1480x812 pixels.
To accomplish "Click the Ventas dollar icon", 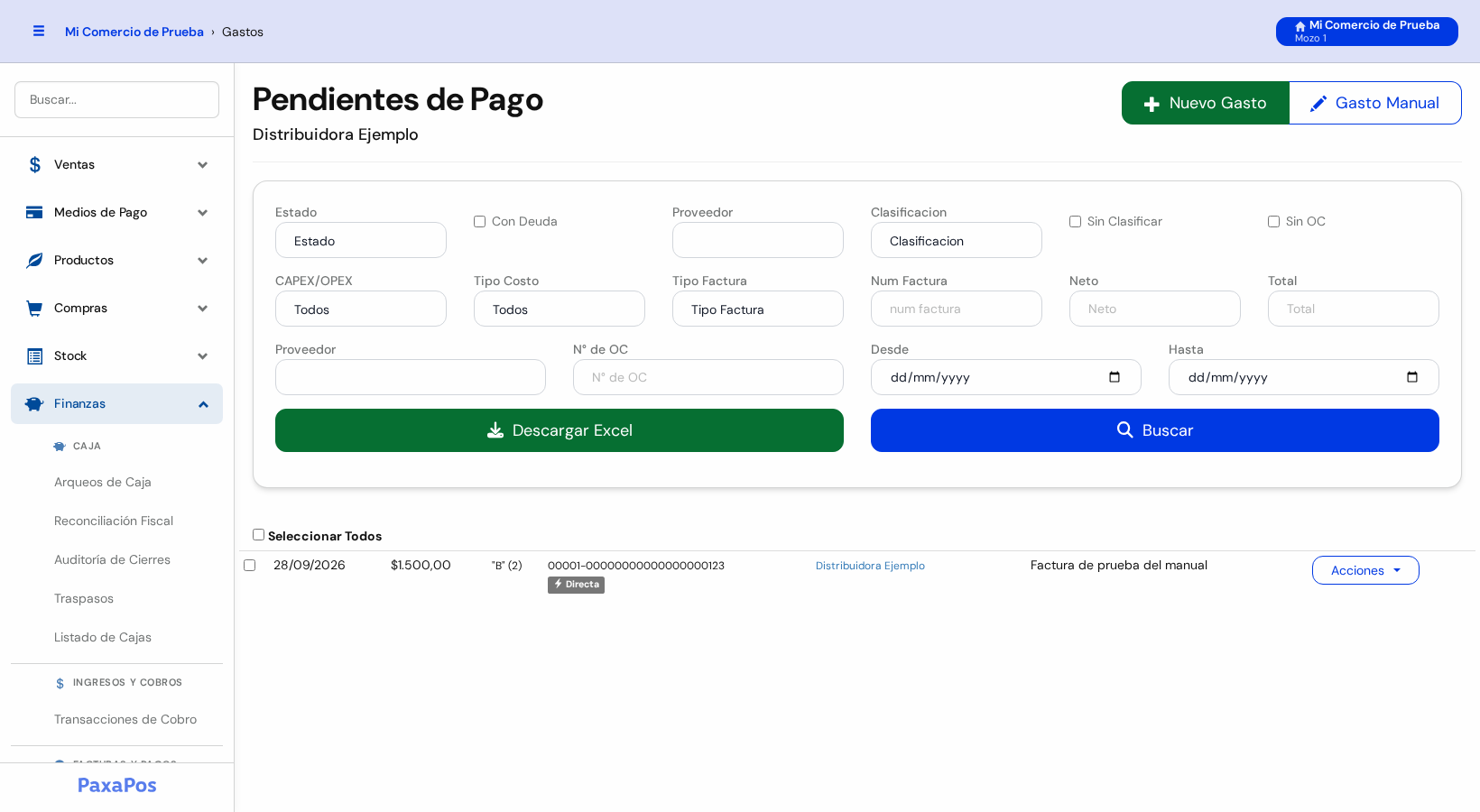I will pyautogui.click(x=34, y=164).
